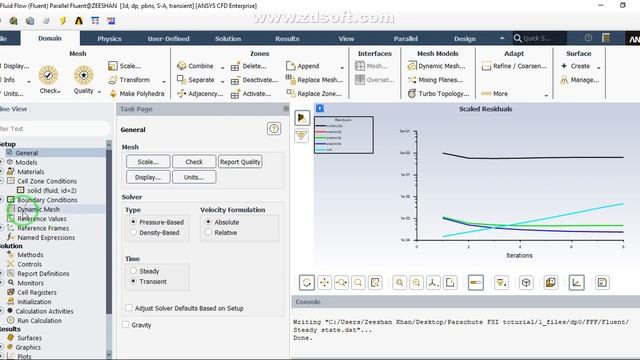640x360 pixels.
Task: Click Activate zones in the ribbon
Action: (x=251, y=94)
